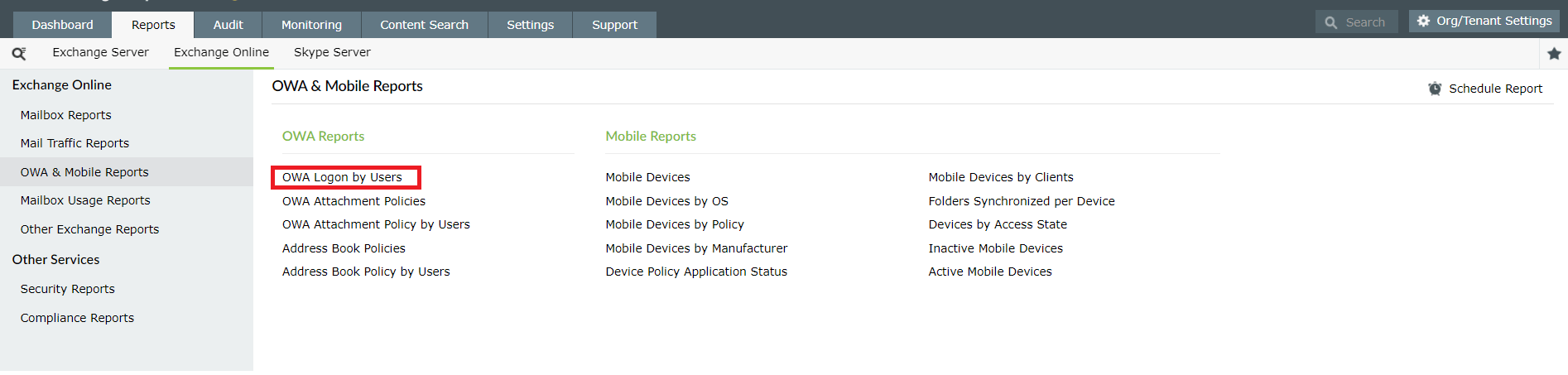This screenshot has height=375, width=1568.
Task: Click the Schedule Report clock icon
Action: [x=1435, y=89]
